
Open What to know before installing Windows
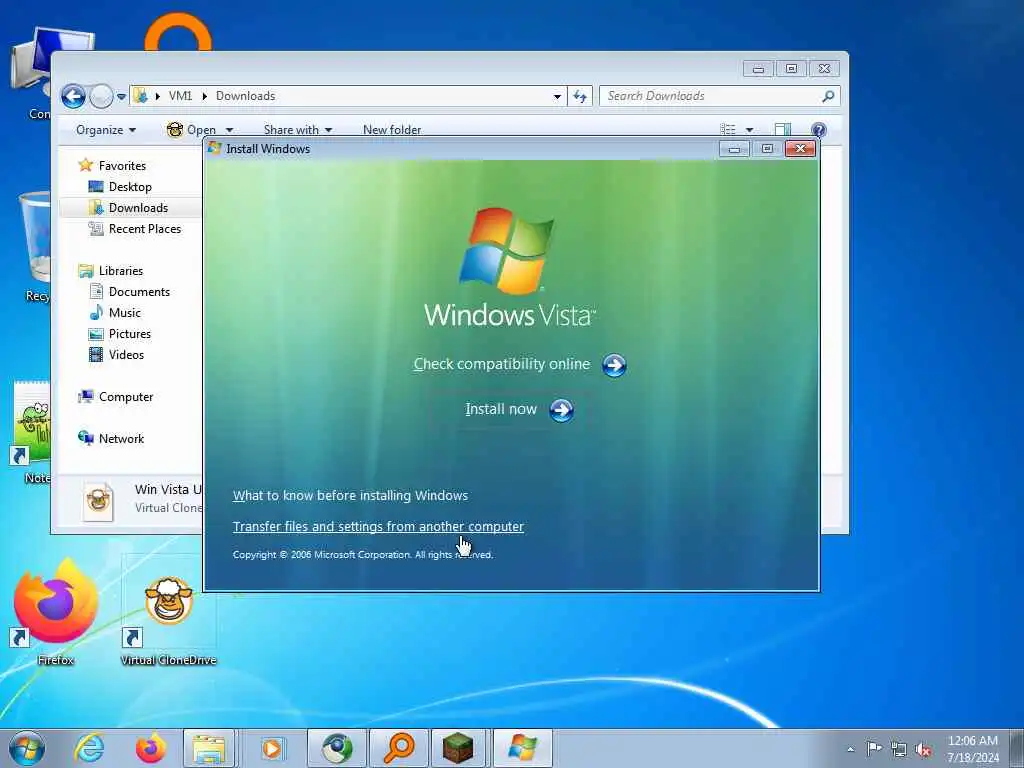point(350,496)
